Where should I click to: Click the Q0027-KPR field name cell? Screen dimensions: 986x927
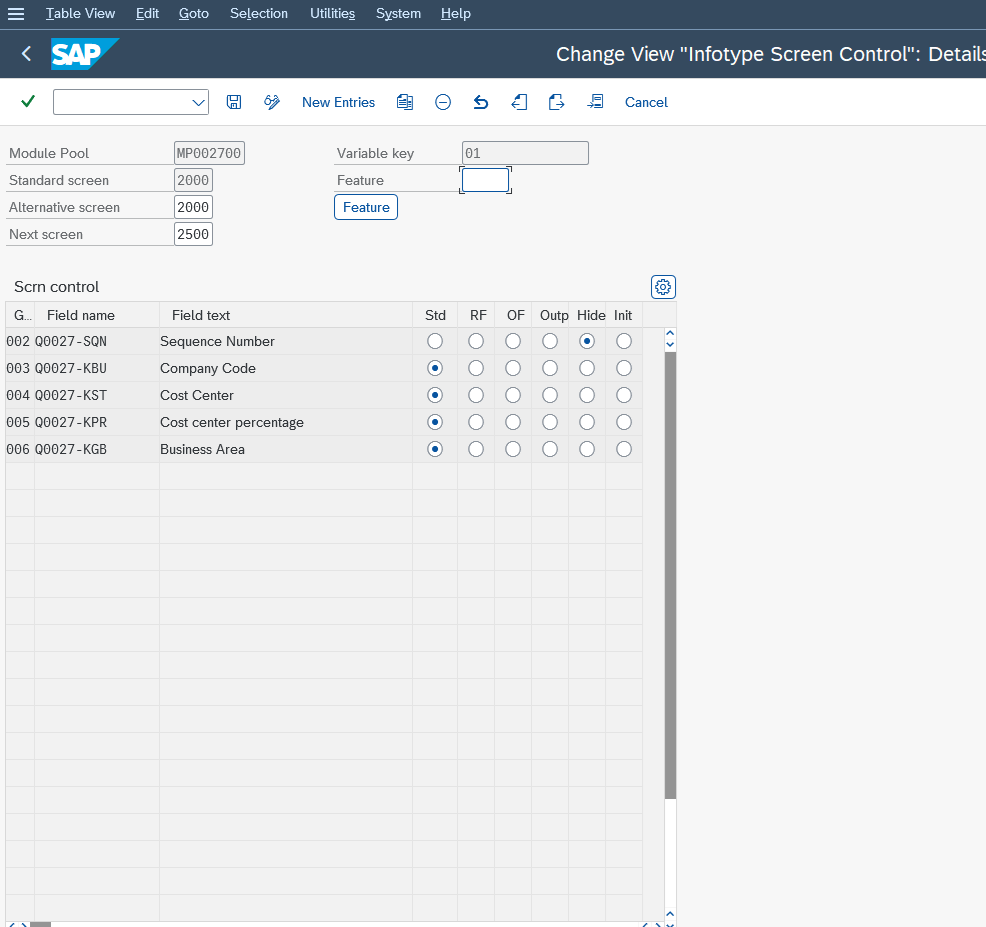click(97, 423)
